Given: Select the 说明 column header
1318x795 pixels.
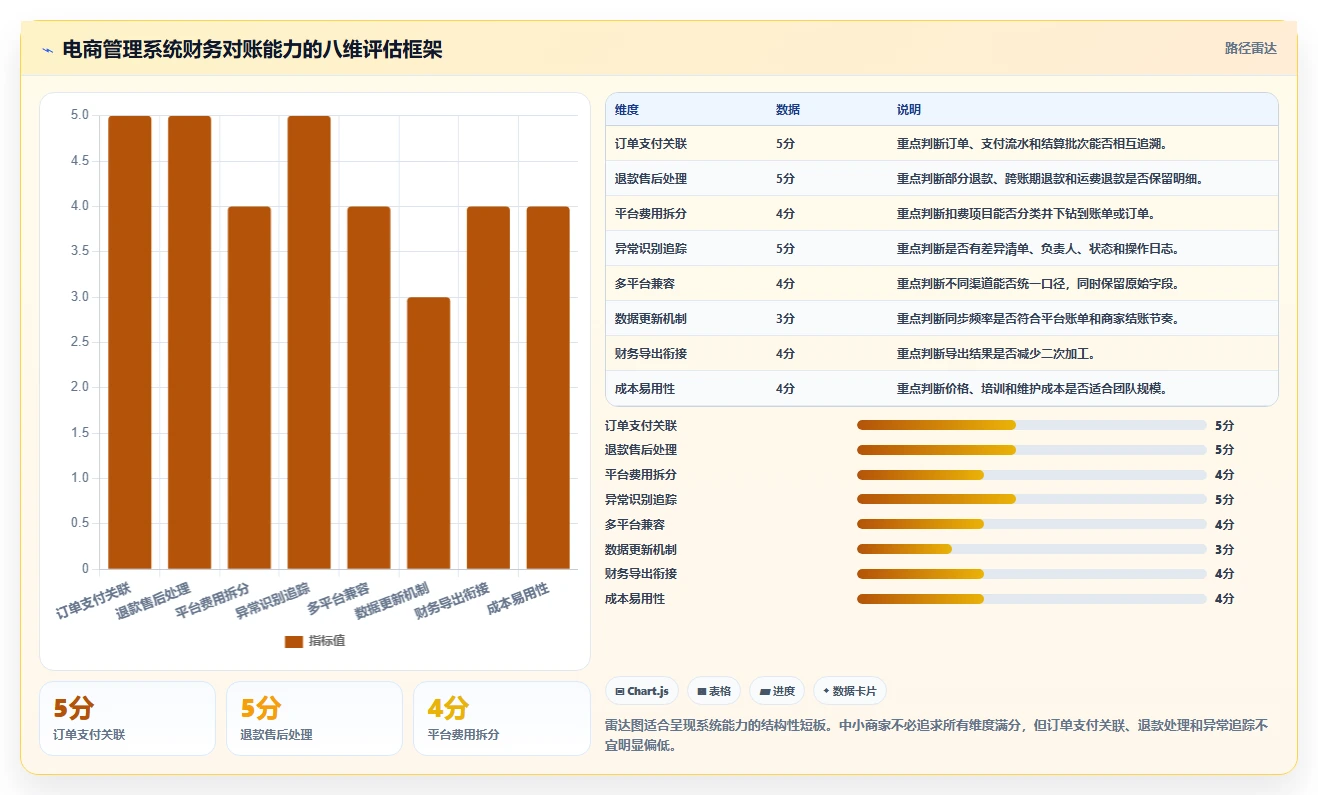Looking at the screenshot, I should [909, 110].
